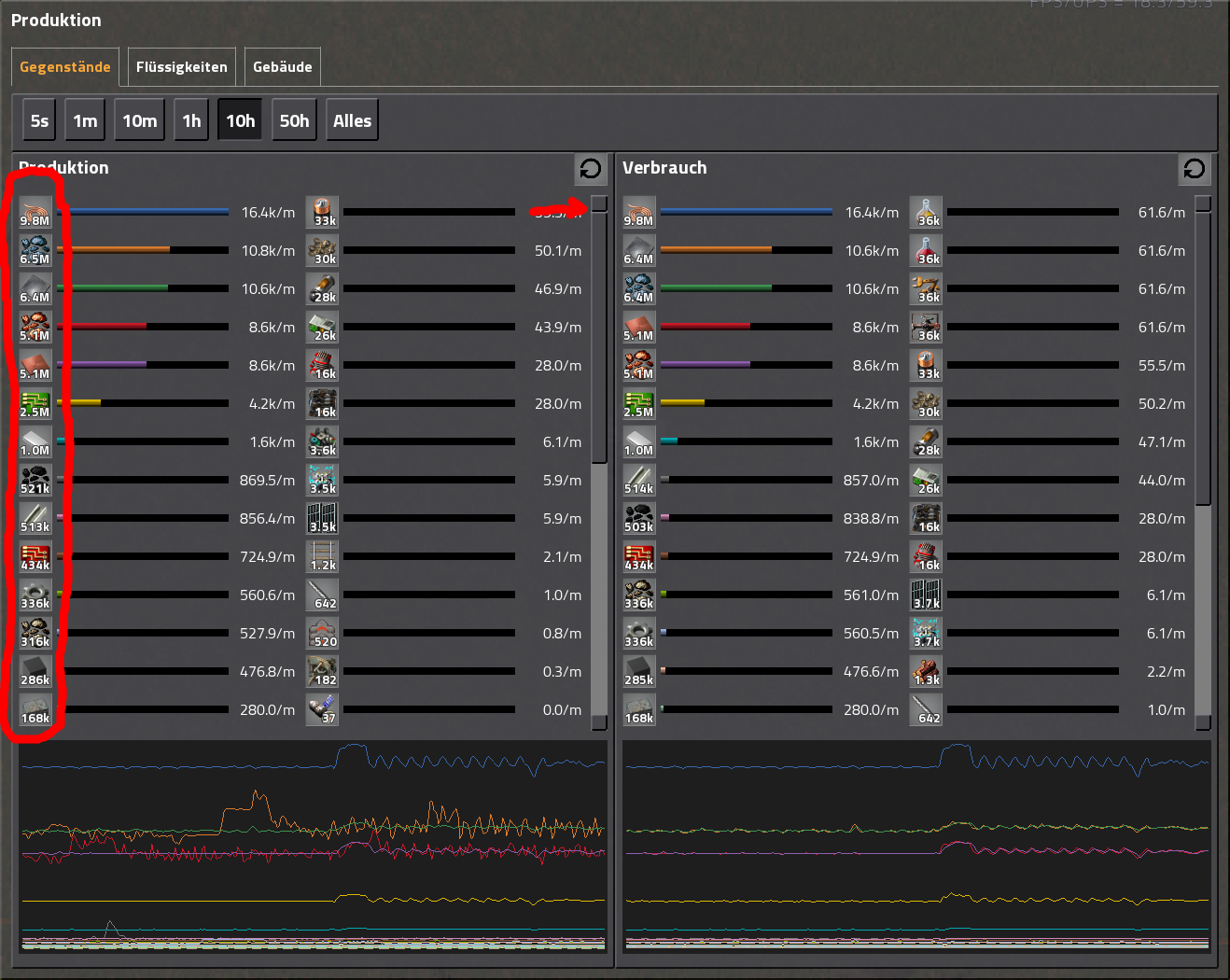
Task: Set time range to 50h
Action: [x=294, y=120]
